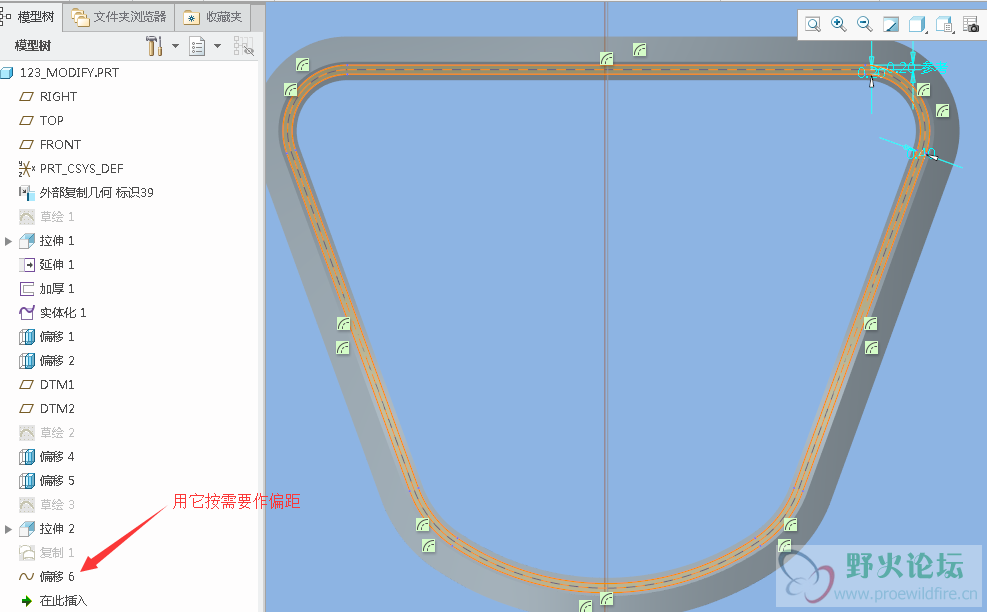Viewport: 987px width, 612px height.
Task: Open the saved orientations icon
Action: pos(944,25)
